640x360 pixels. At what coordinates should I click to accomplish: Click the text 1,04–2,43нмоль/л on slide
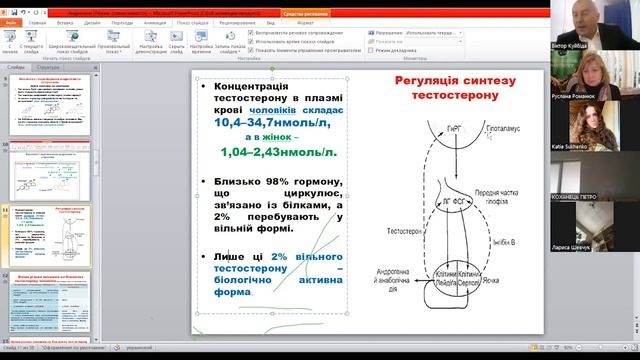point(279,152)
